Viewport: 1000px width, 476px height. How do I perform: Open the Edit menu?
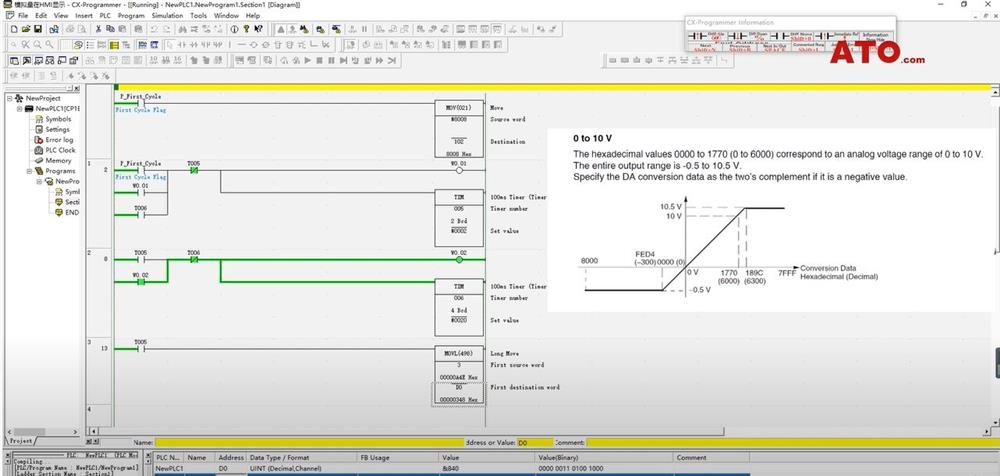[41, 15]
